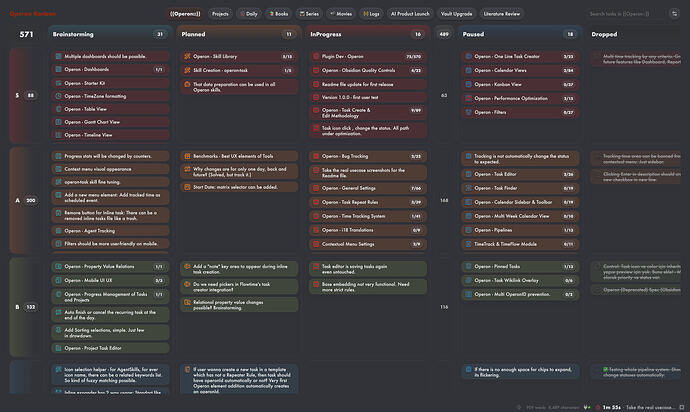Open the Daily tab

tap(249, 14)
